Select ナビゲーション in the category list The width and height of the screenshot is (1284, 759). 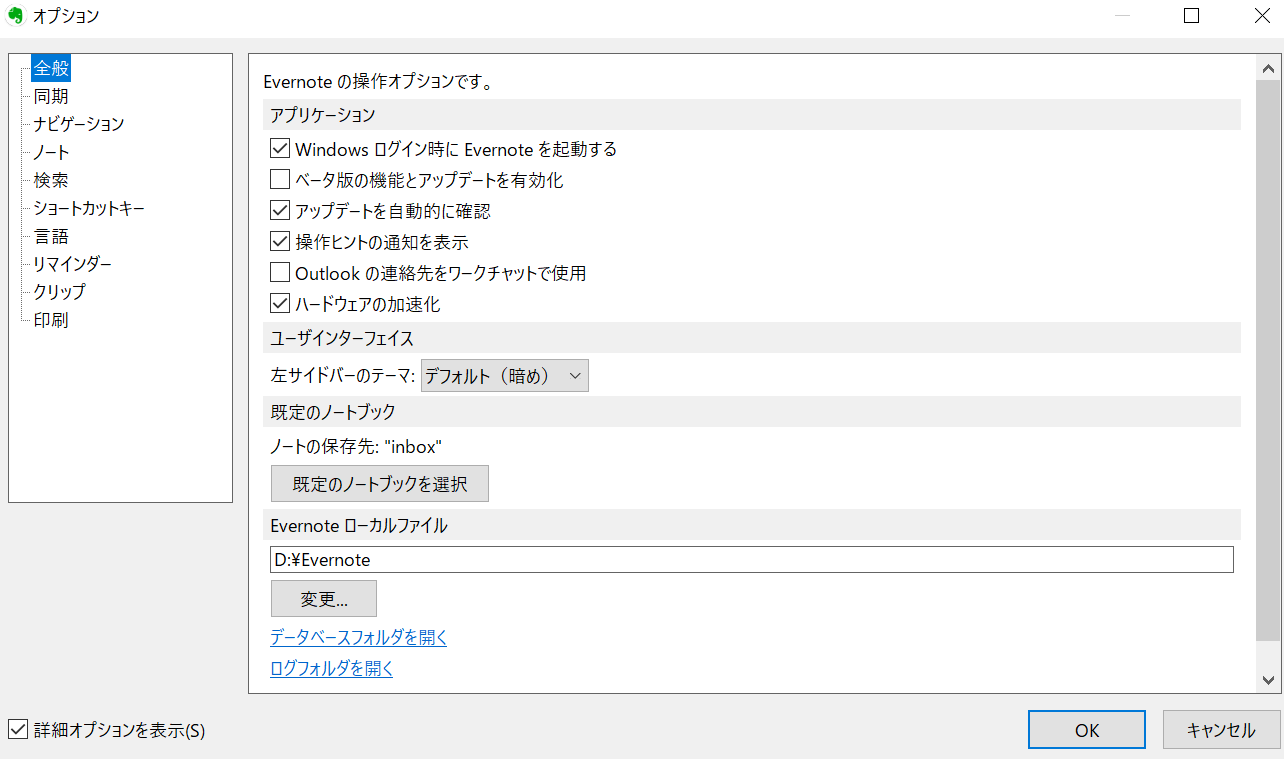pyautogui.click(x=79, y=125)
